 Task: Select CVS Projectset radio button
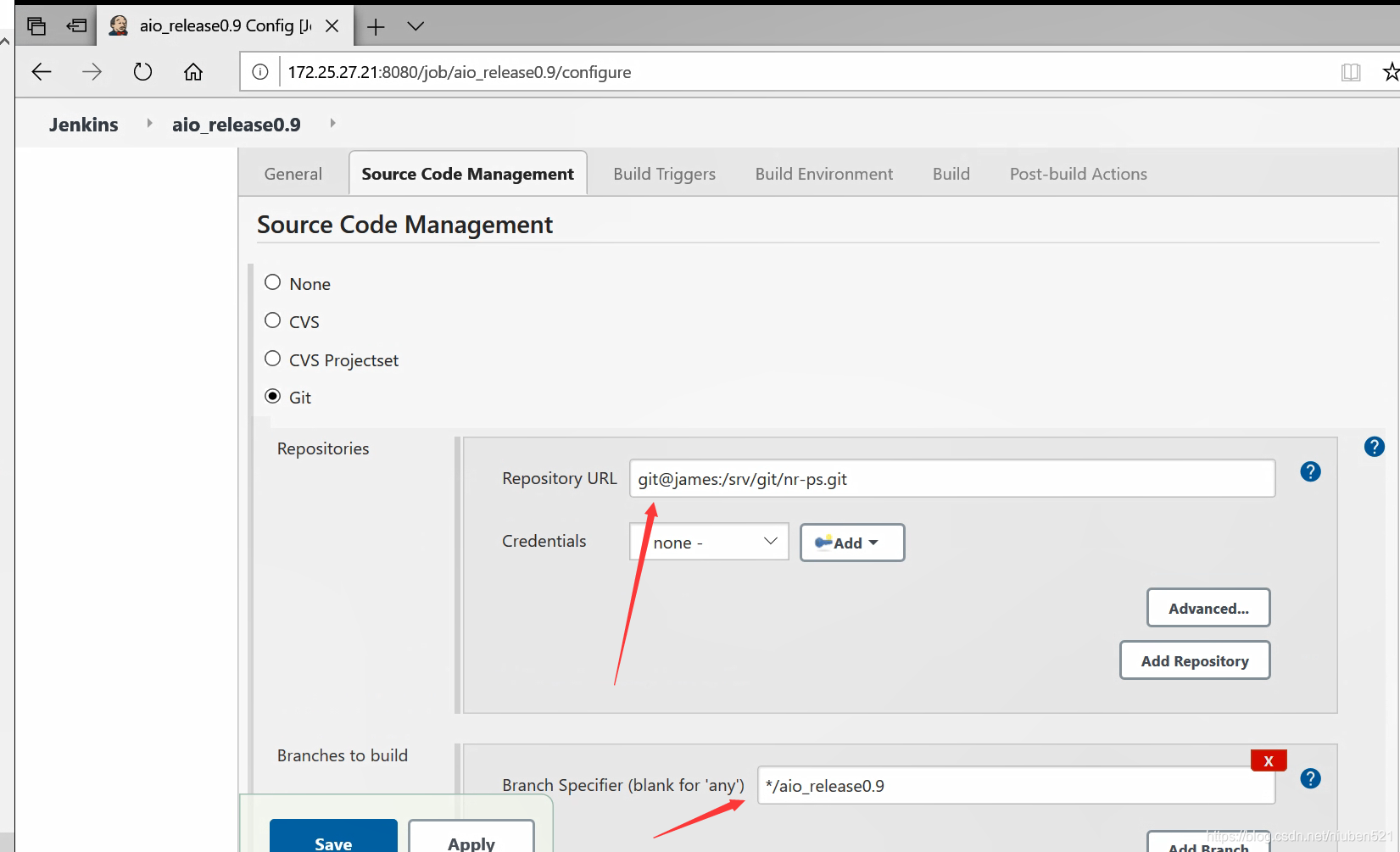(x=272, y=359)
